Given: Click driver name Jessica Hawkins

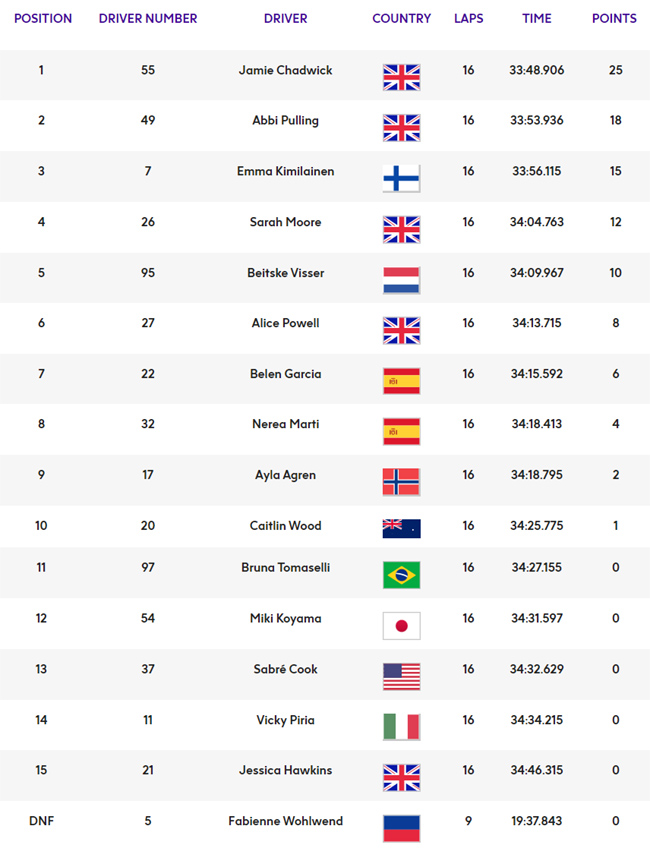Looking at the screenshot, I should 286,770.
